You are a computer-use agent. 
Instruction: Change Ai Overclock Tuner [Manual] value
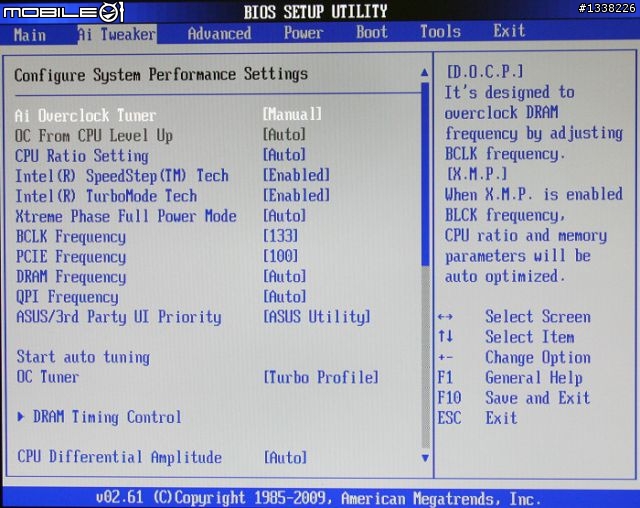pyautogui.click(x=292, y=114)
